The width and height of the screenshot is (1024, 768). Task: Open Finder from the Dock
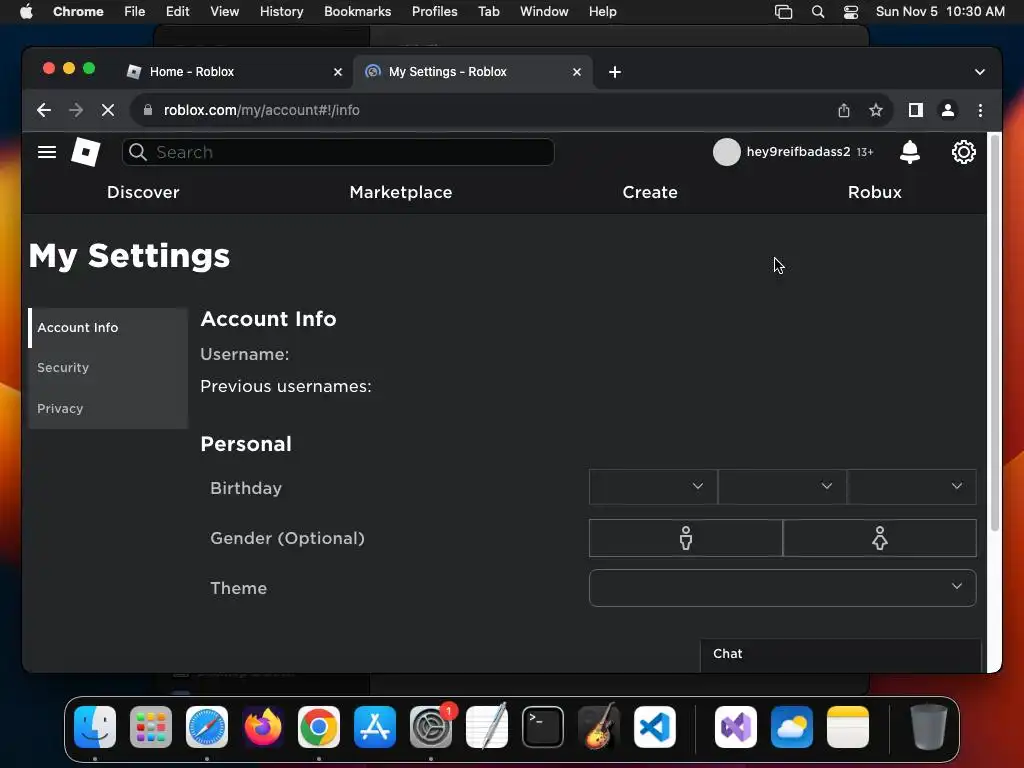95,727
